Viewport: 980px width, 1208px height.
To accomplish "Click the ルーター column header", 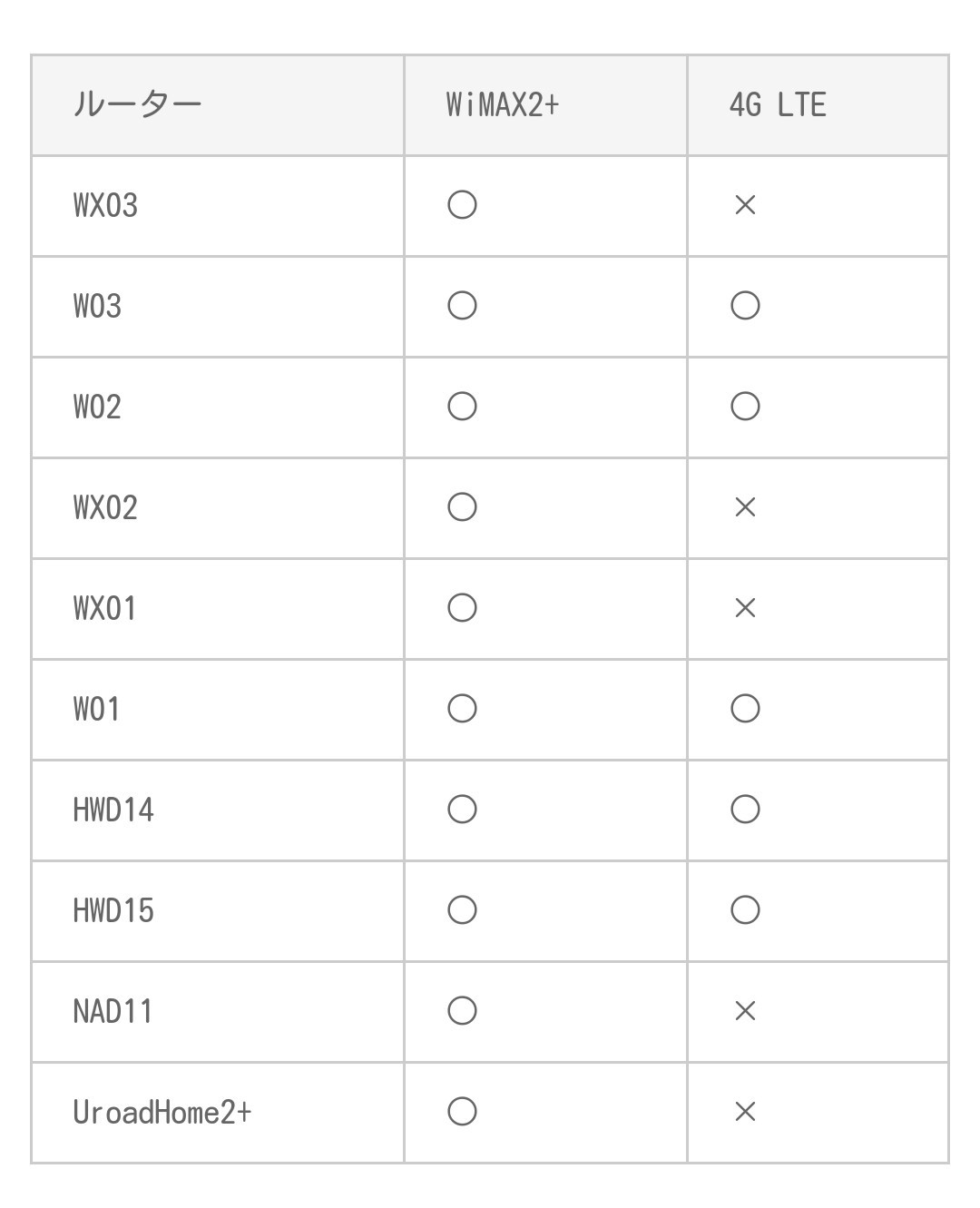I will [x=137, y=104].
